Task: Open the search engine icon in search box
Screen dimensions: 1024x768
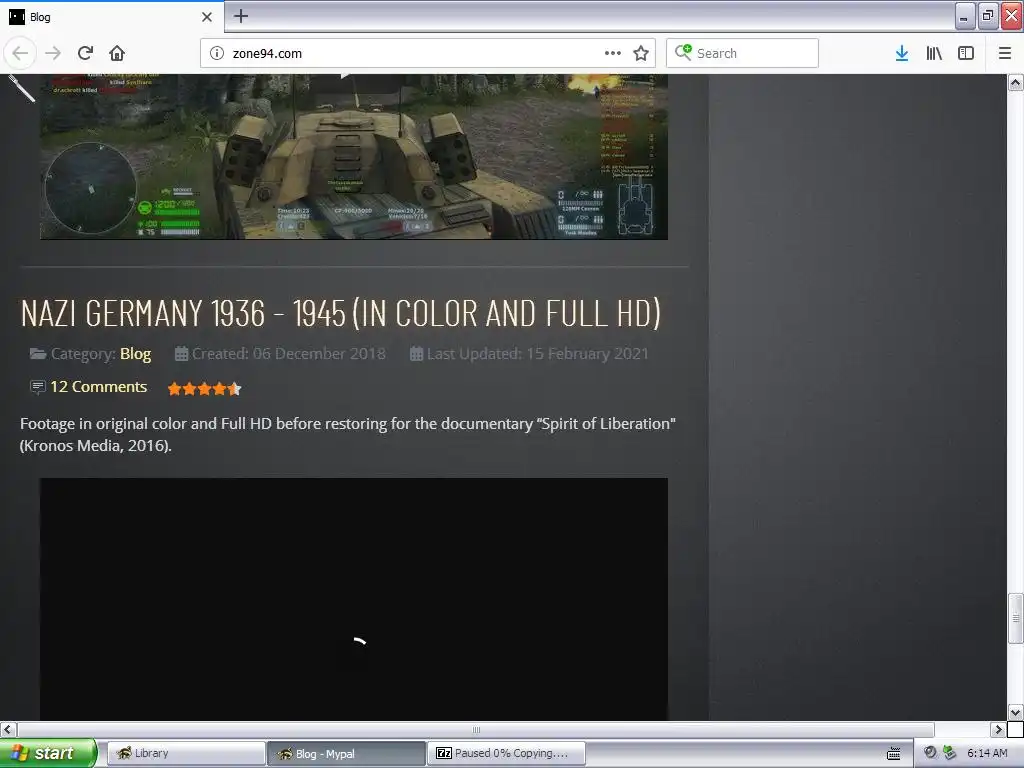Action: tap(683, 52)
